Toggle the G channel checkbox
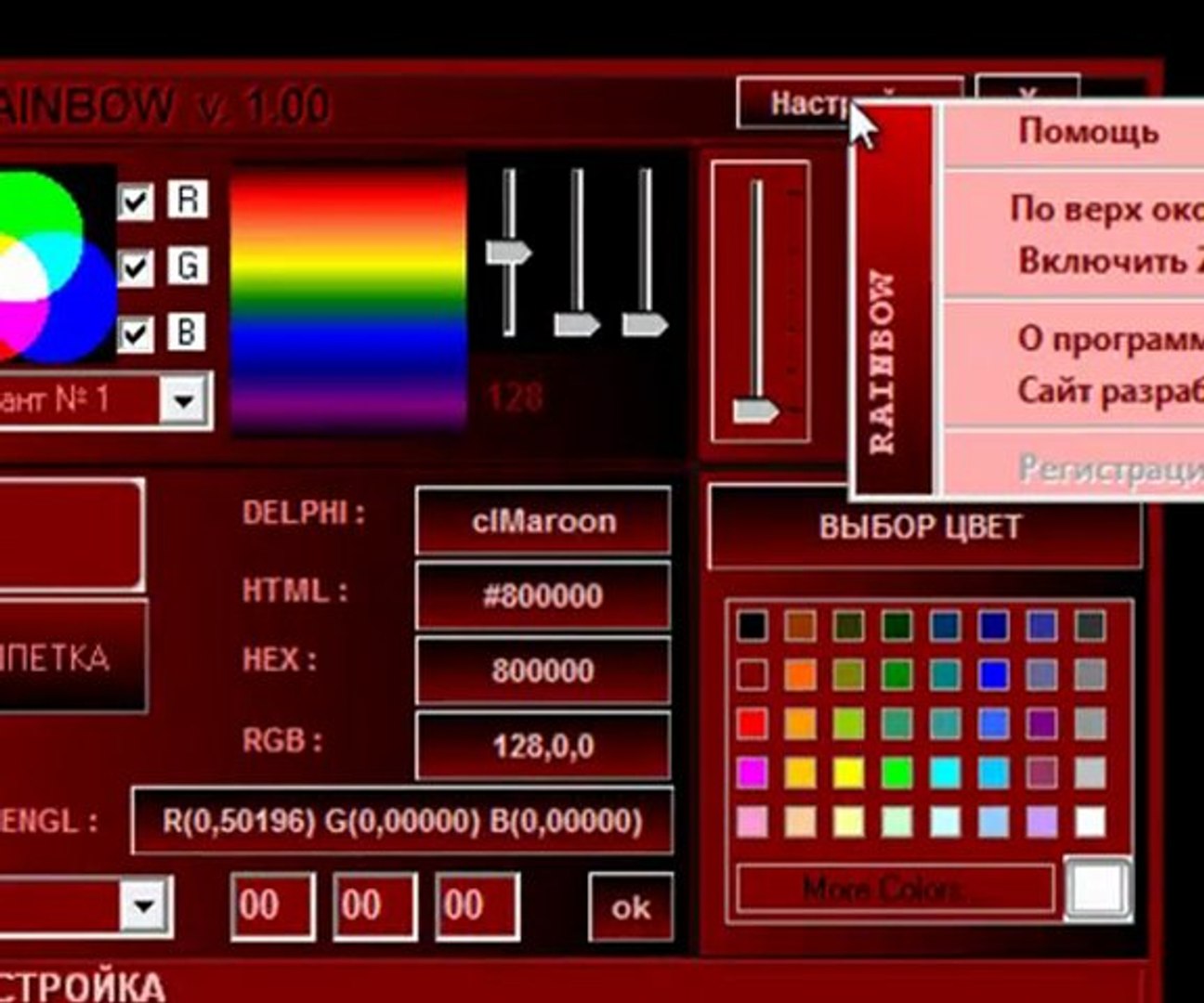 (x=136, y=267)
